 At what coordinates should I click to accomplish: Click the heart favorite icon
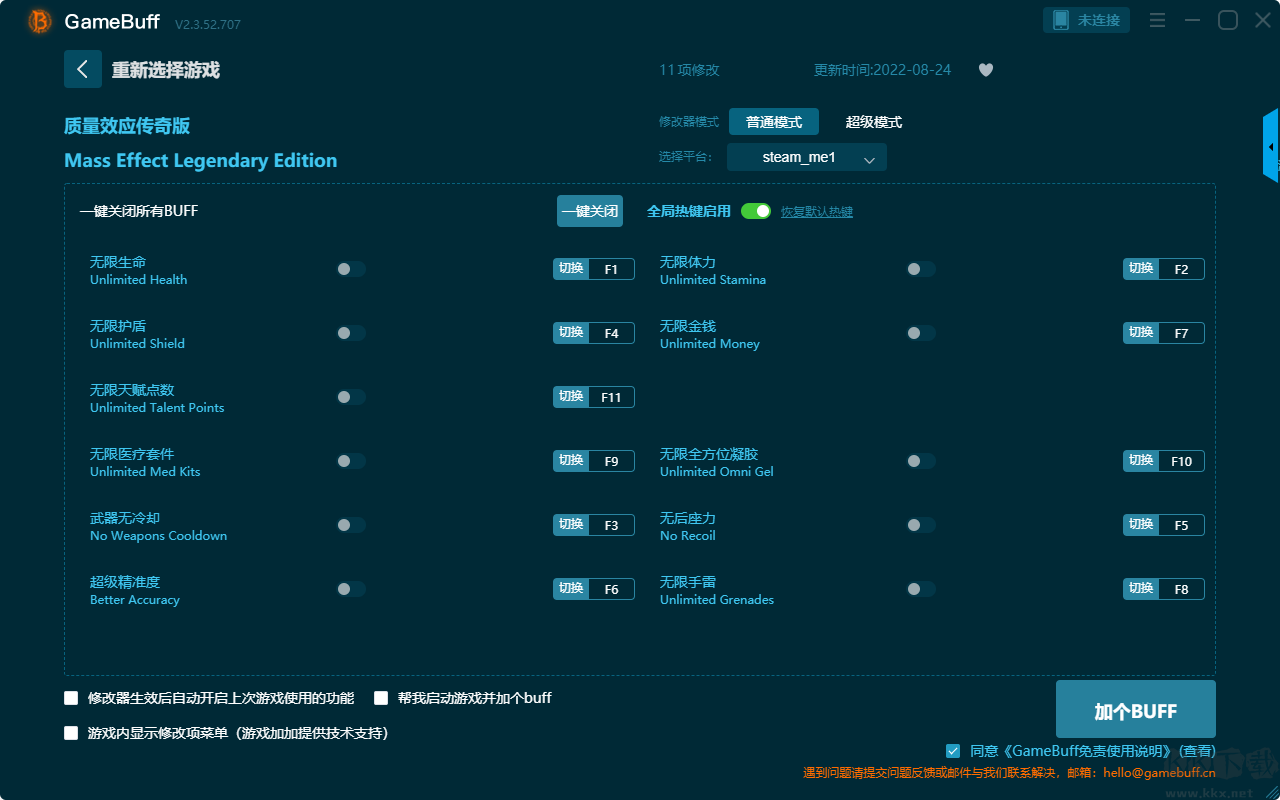(986, 70)
